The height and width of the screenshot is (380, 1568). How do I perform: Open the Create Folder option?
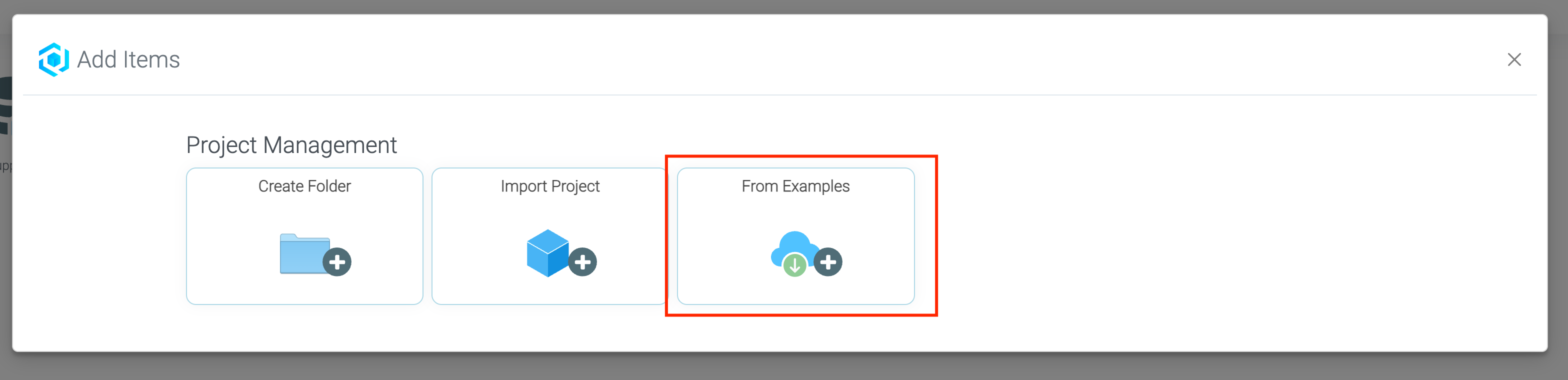304,236
